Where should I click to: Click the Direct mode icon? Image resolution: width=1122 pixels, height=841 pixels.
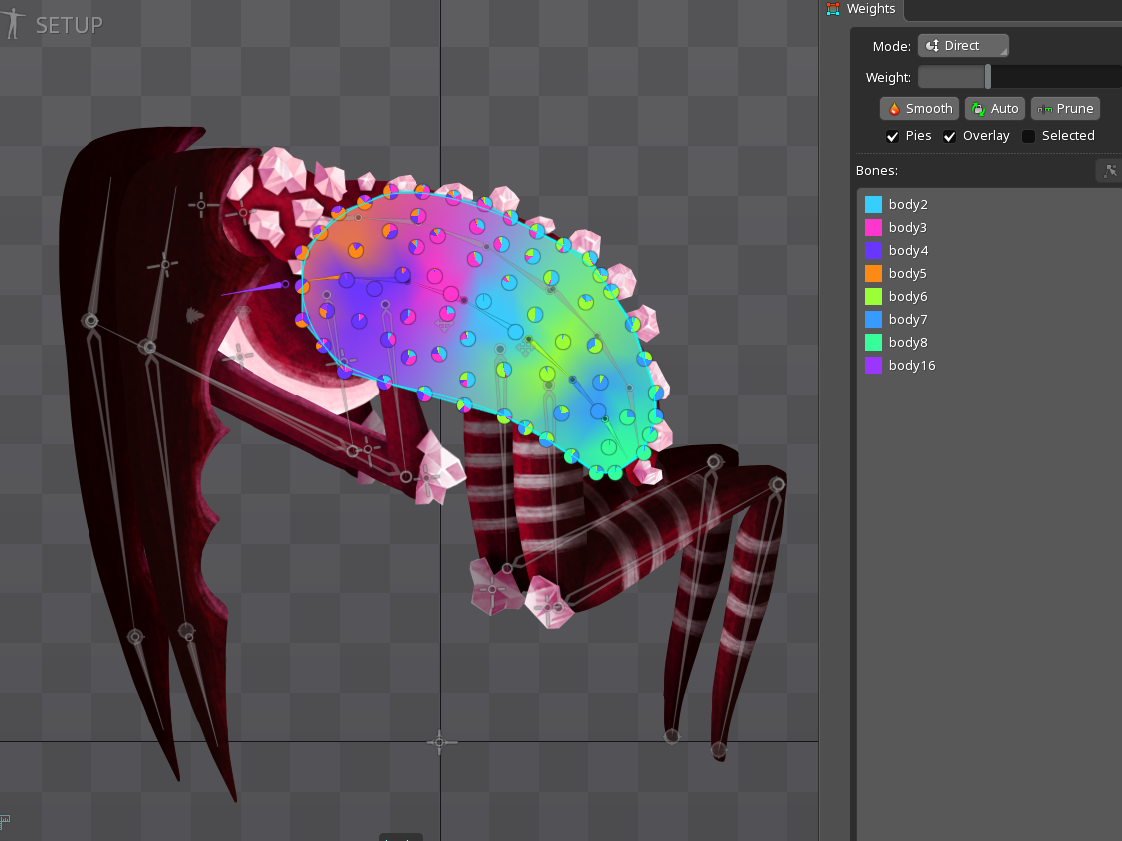[932, 46]
